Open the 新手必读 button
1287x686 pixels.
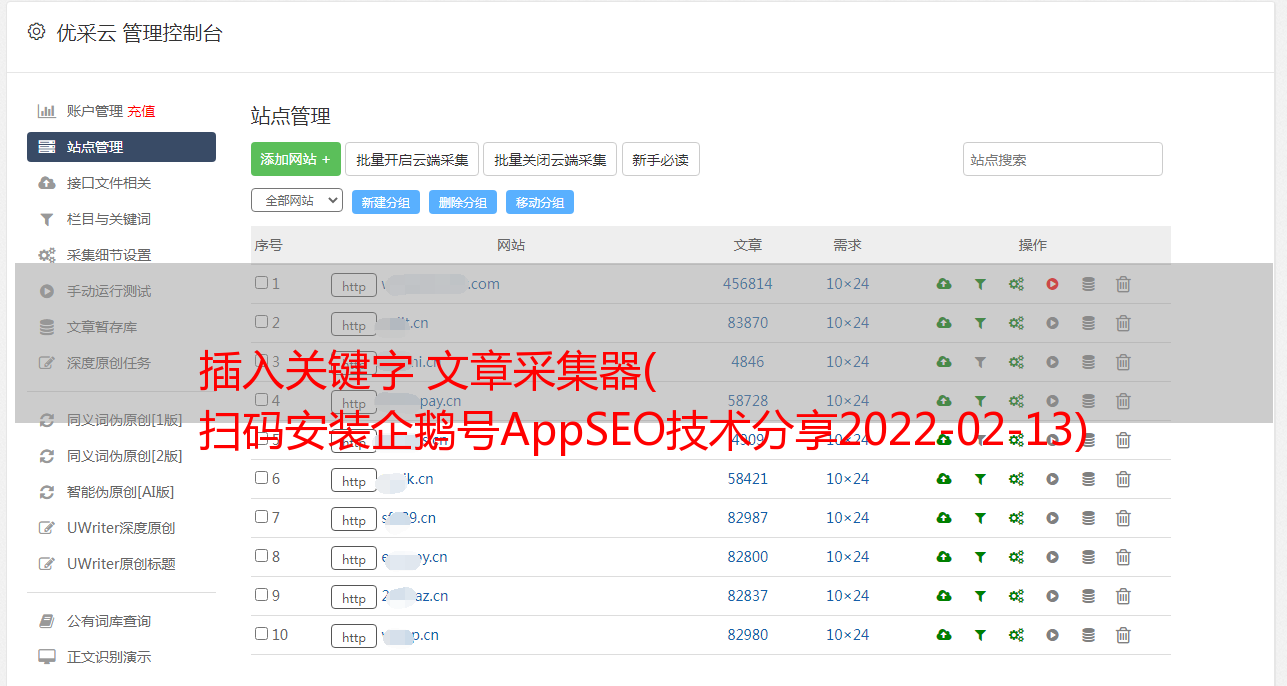click(661, 159)
